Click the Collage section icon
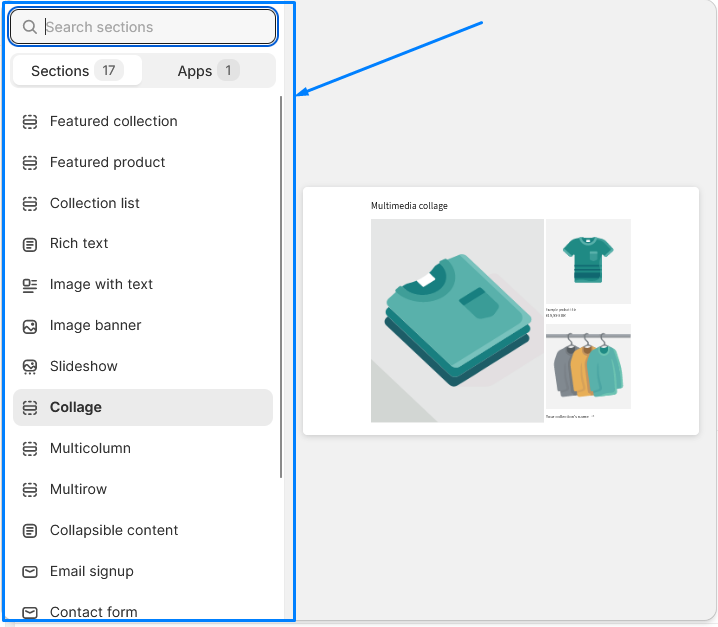Viewport: 718px width, 627px height. pos(30,408)
